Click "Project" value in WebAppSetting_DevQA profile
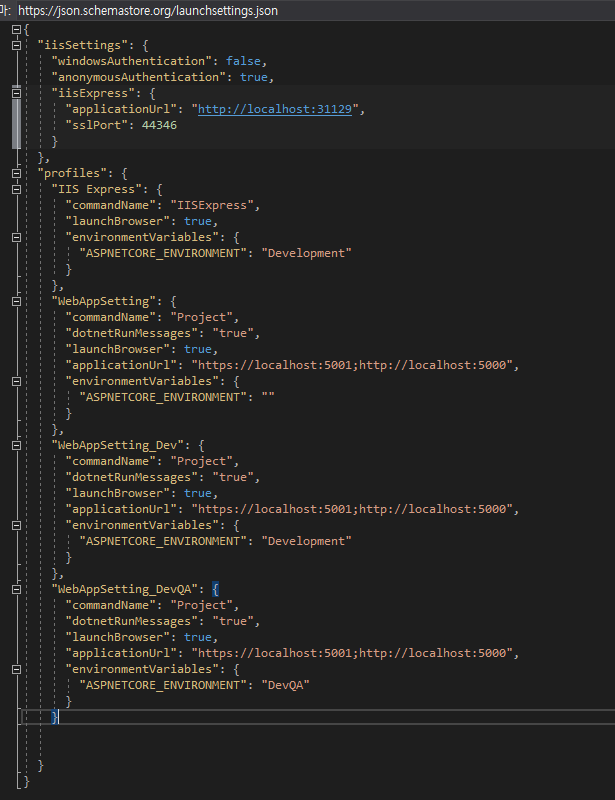Image resolution: width=615 pixels, height=800 pixels. tap(202, 605)
